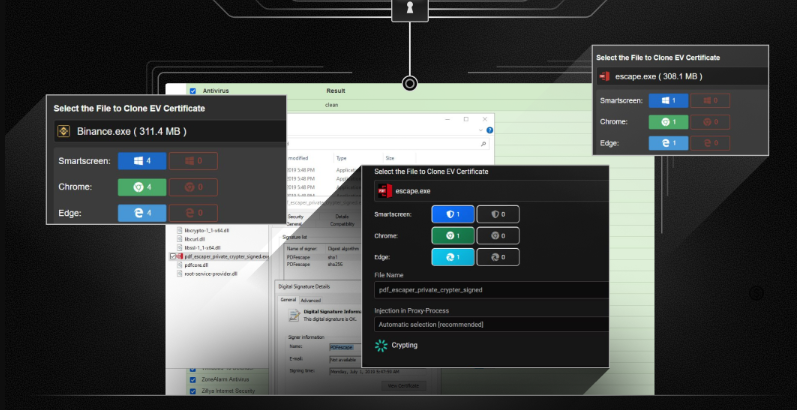
Task: Click the blue help icon in Explorer window
Action: tap(489, 130)
